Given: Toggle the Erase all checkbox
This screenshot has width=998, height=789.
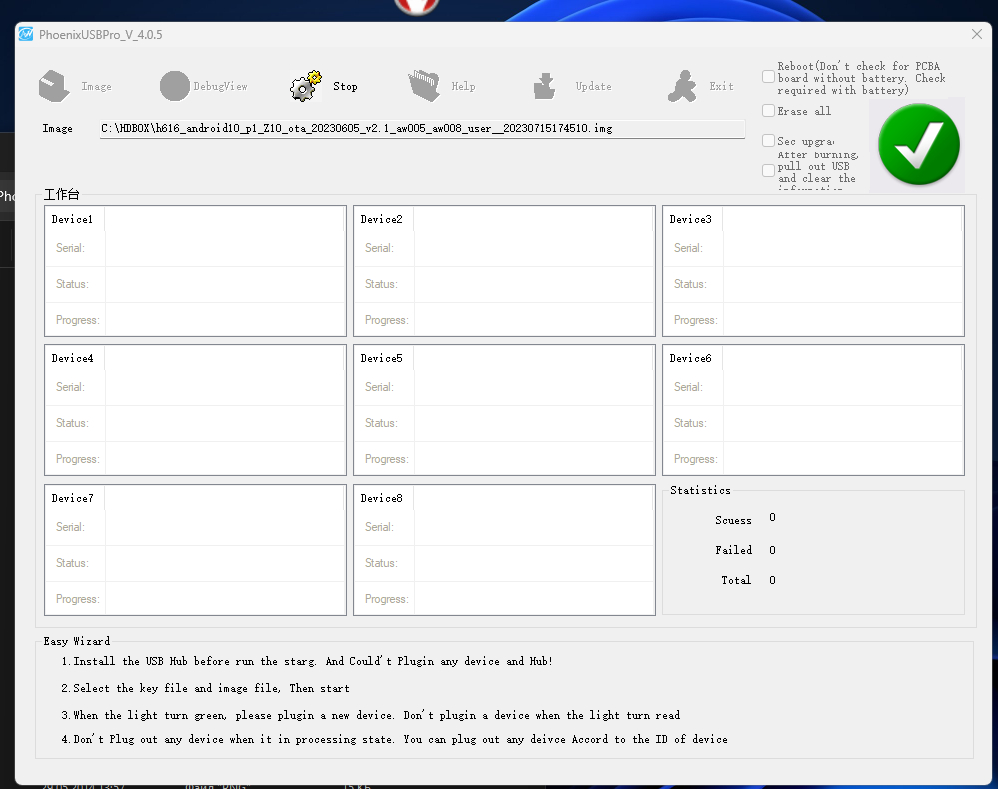Looking at the screenshot, I should (768, 111).
